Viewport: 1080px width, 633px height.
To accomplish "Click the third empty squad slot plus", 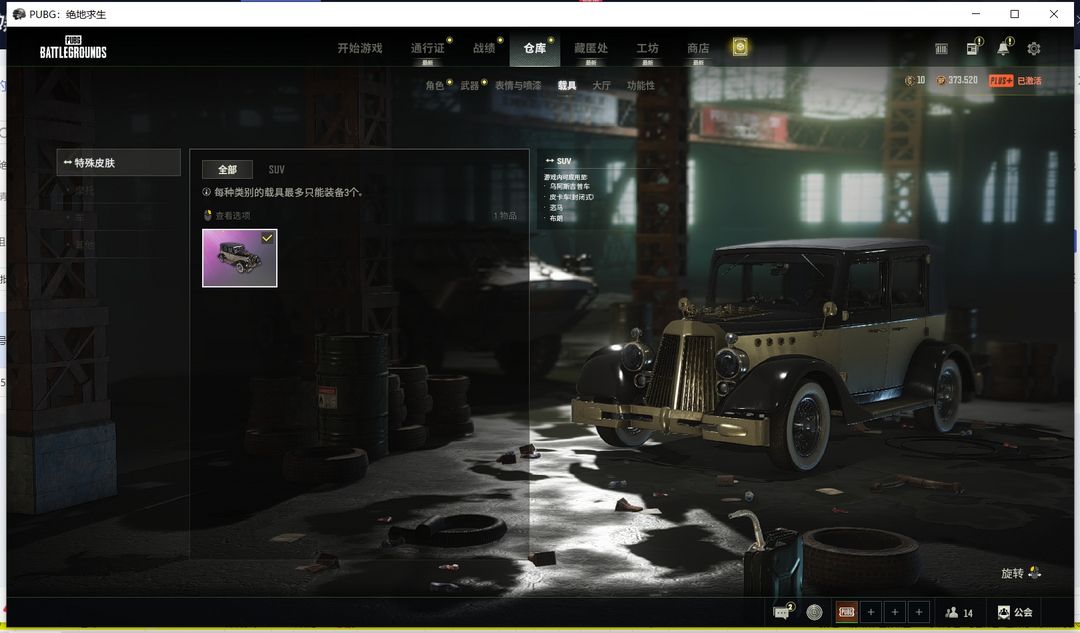I will pos(919,612).
